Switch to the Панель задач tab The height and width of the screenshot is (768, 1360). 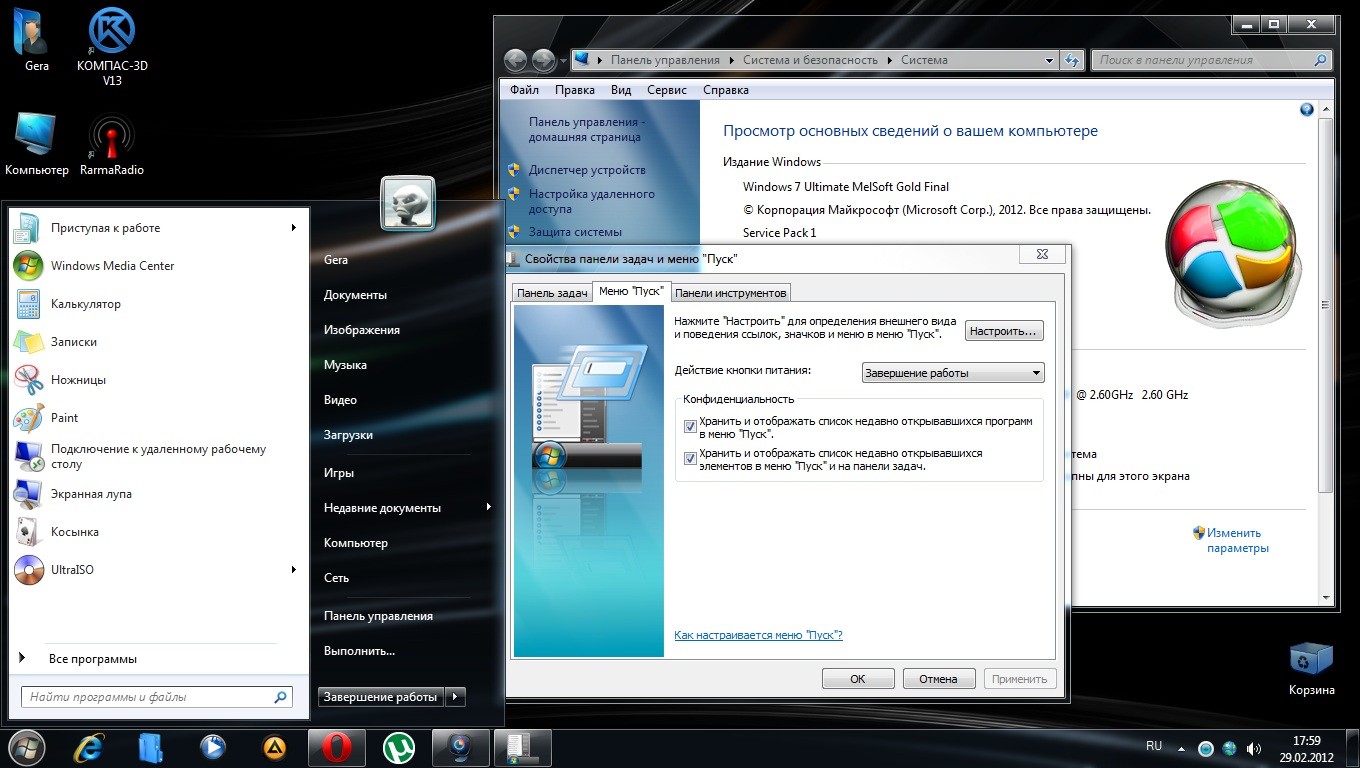coord(552,293)
